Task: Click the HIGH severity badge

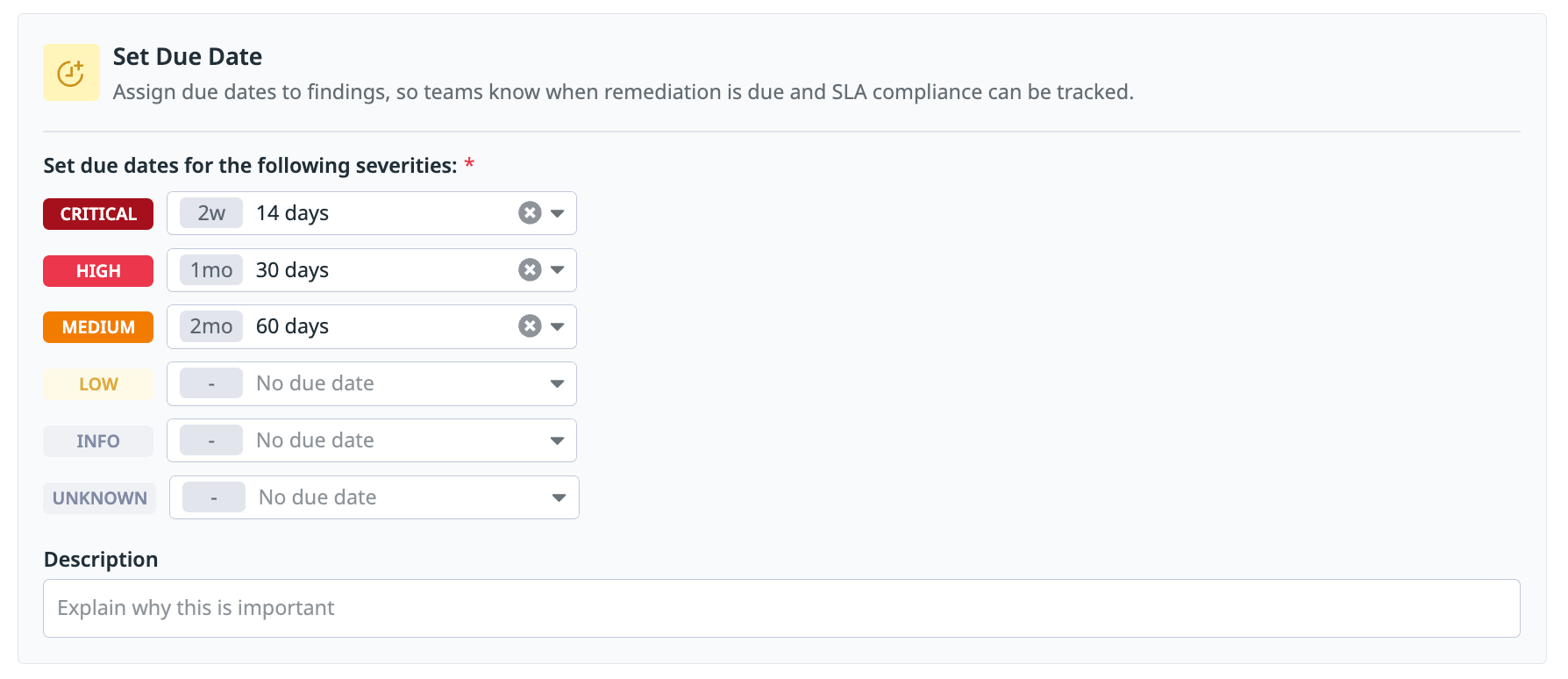Action: pos(97,270)
